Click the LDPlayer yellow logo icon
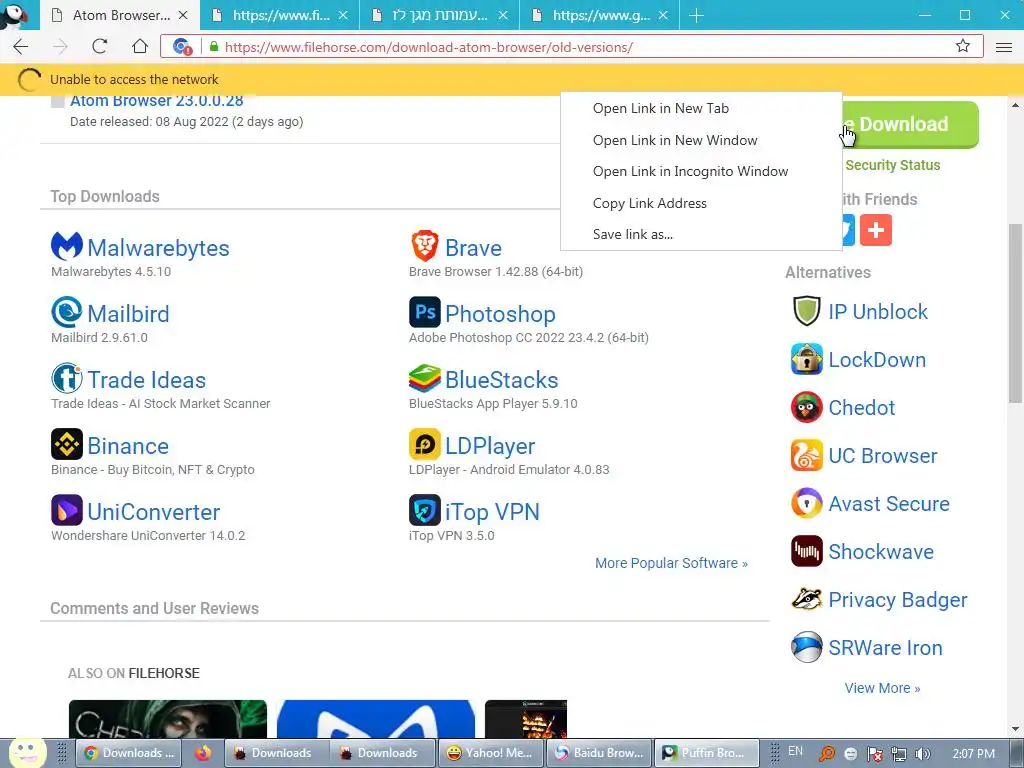 pos(424,444)
